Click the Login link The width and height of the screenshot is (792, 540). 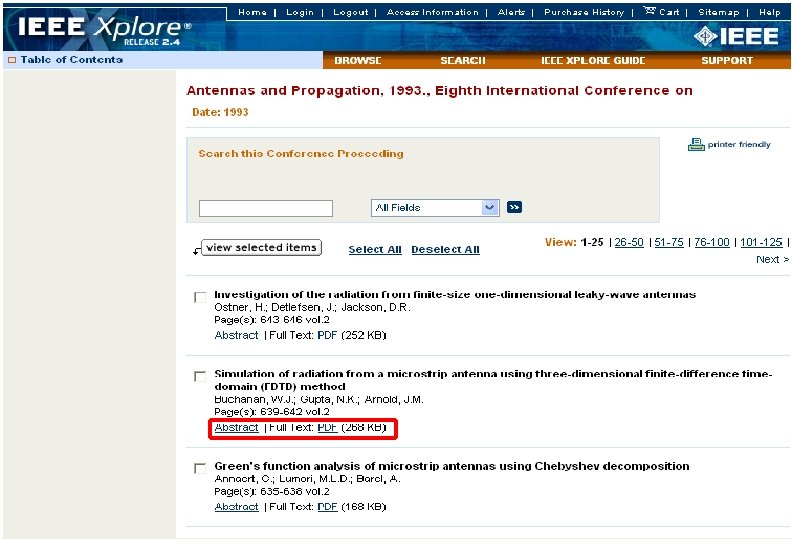click(x=300, y=12)
